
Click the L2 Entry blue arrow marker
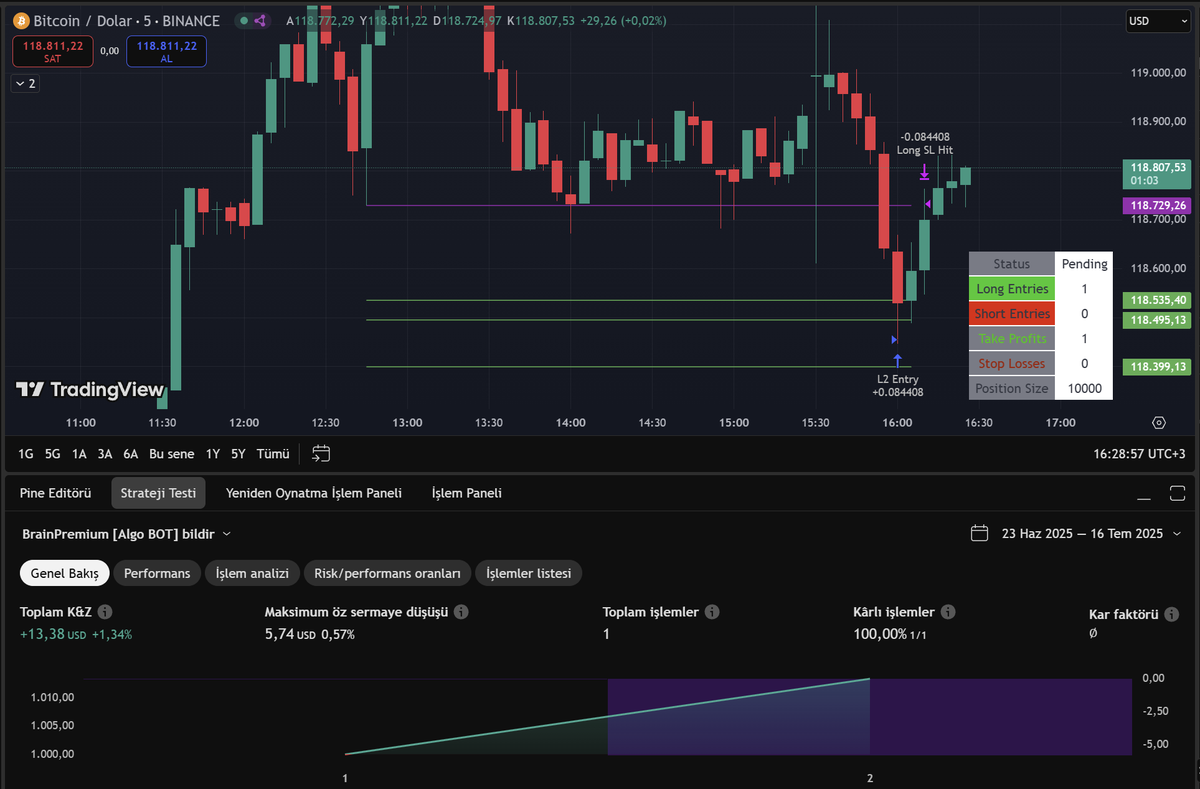coord(898,360)
